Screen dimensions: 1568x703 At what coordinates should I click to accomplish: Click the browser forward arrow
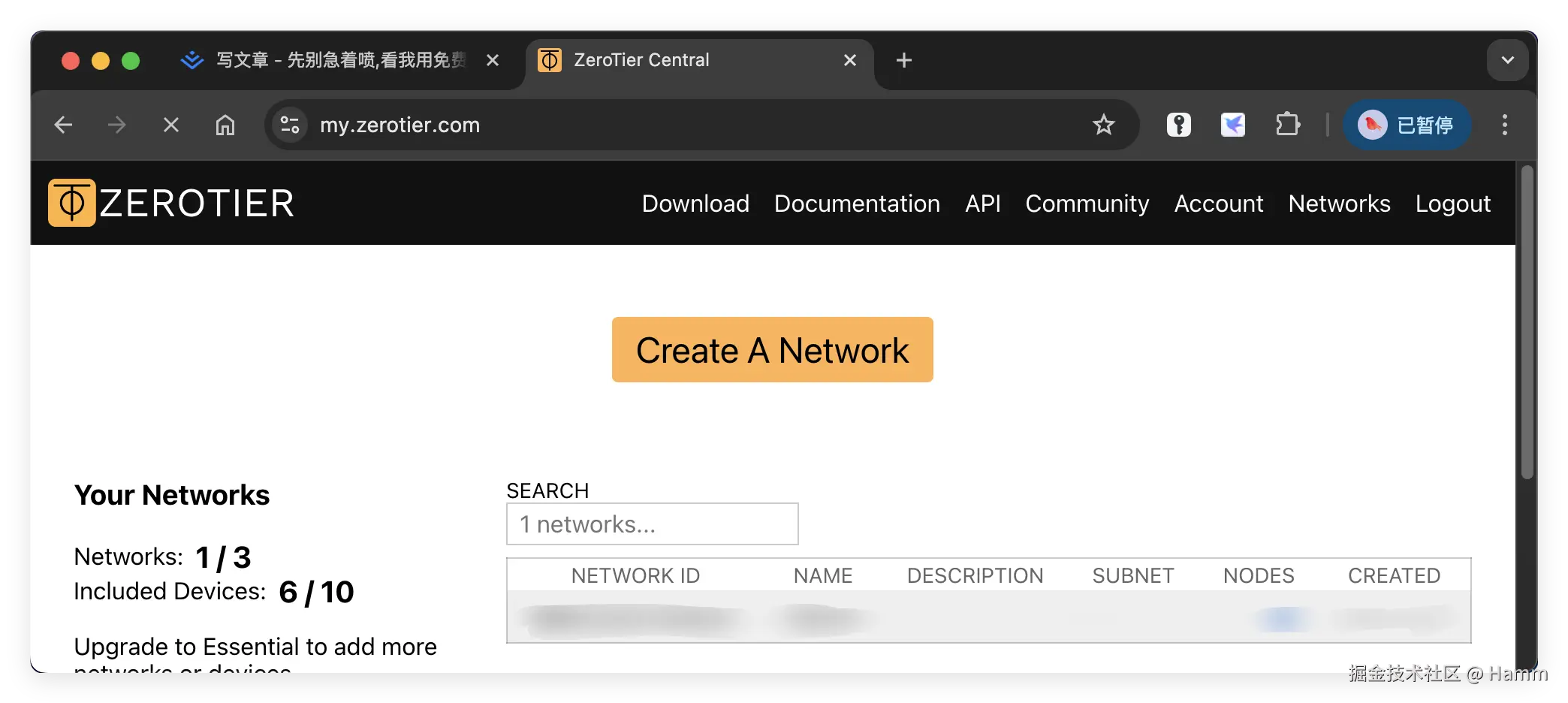[x=117, y=125]
